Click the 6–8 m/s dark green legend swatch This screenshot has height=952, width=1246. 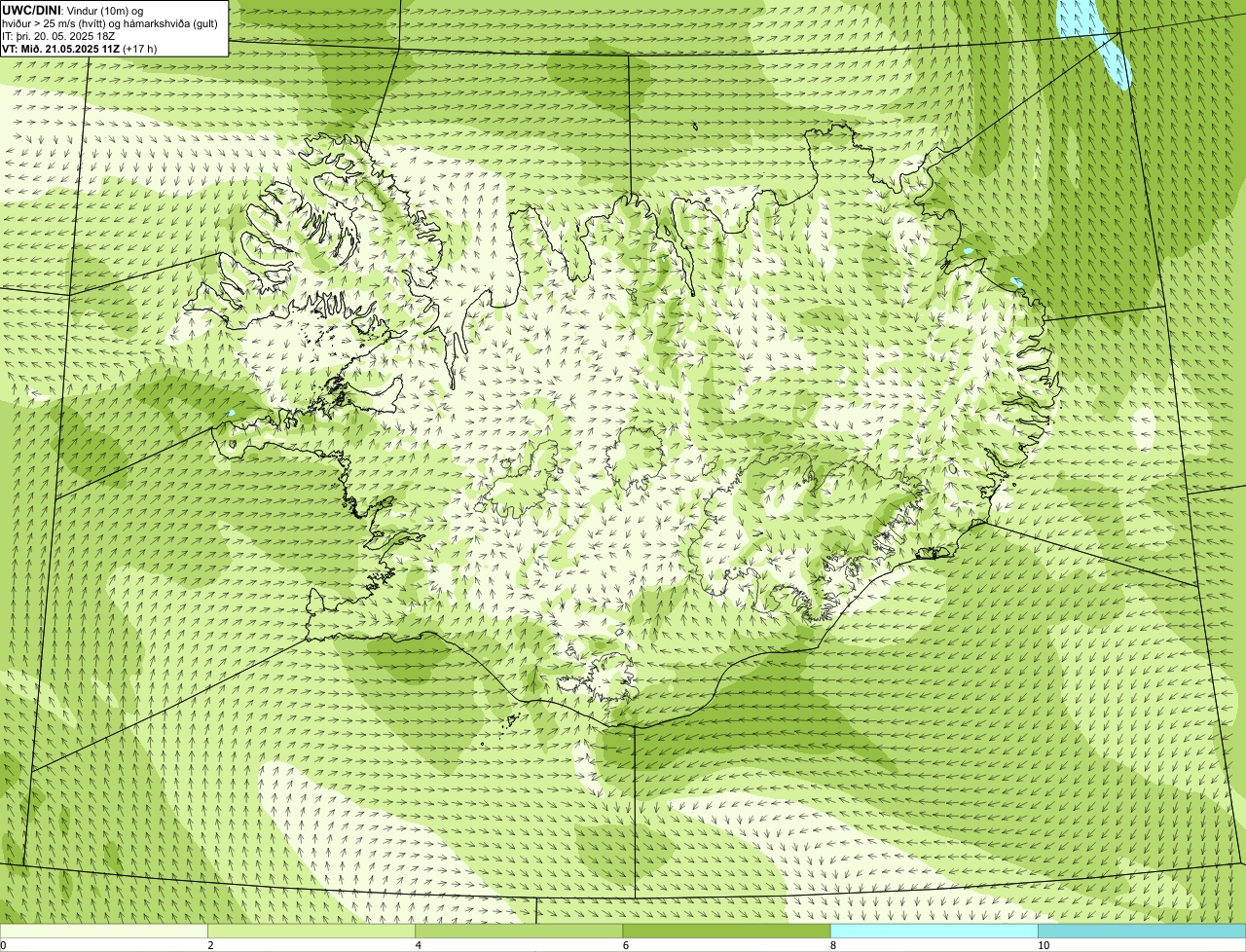(726, 932)
